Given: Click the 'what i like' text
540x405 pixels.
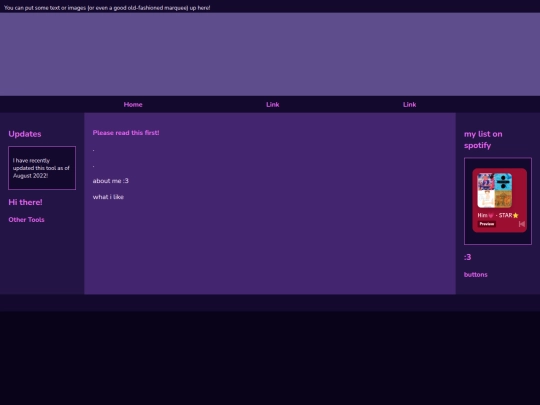Looking at the screenshot, I should (108, 197).
